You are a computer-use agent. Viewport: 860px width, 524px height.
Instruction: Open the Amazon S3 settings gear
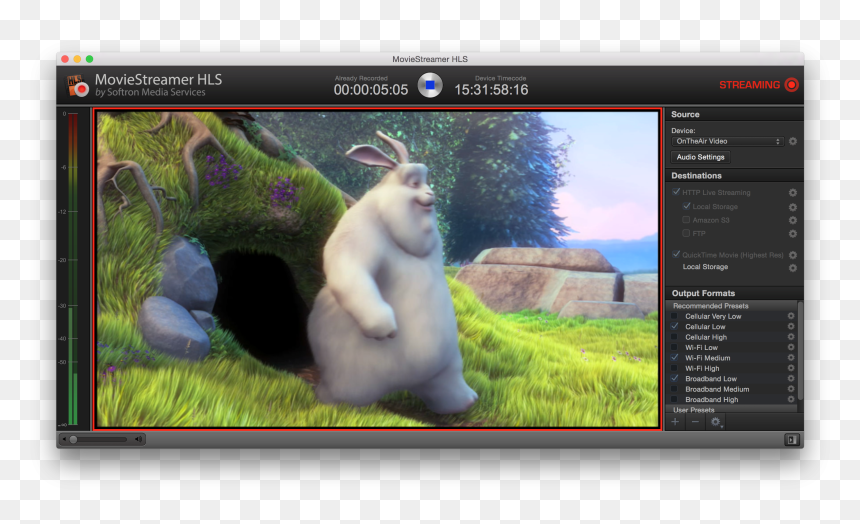coord(793,220)
